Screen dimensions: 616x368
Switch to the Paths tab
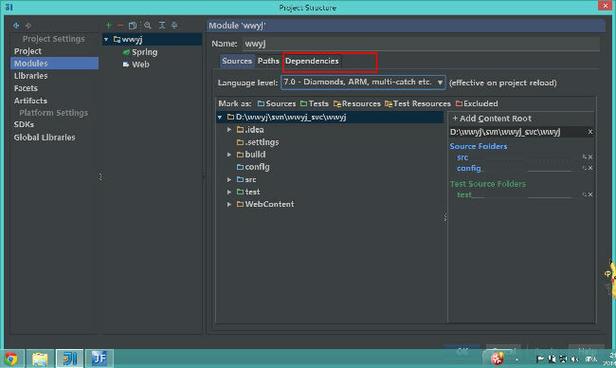(x=268, y=61)
